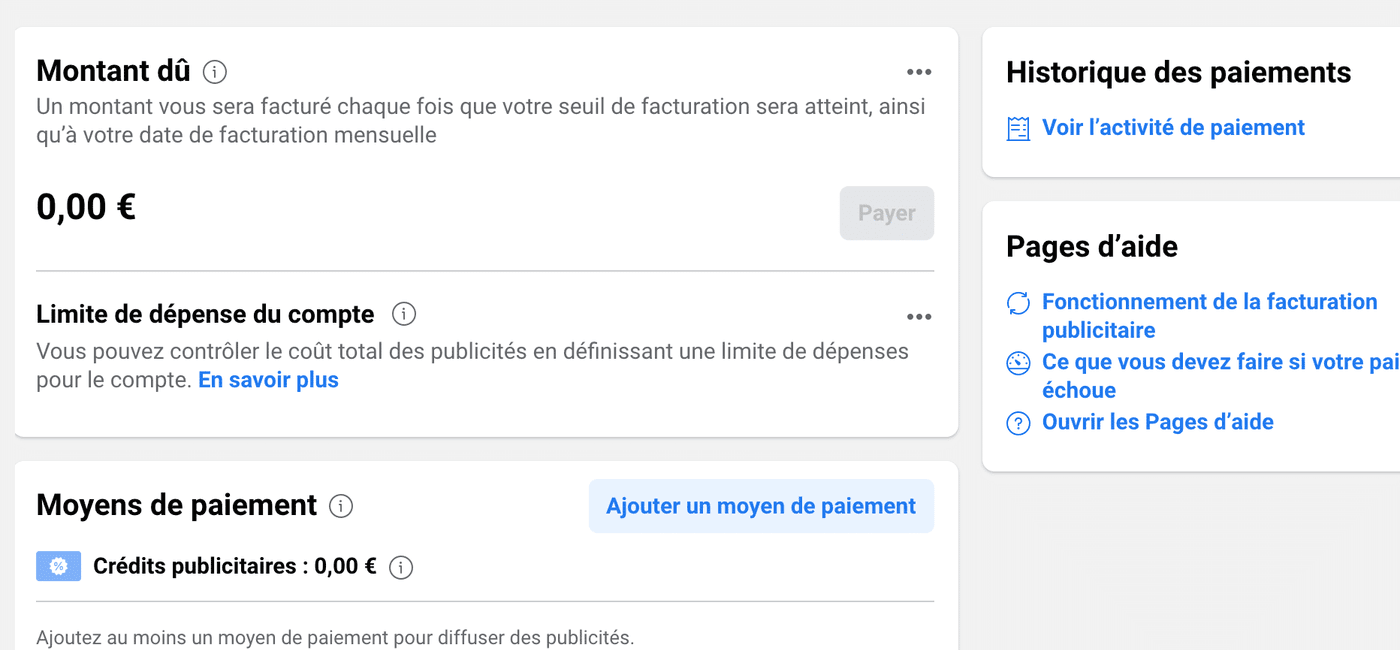Click the failed payment clock icon

click(x=1017, y=363)
